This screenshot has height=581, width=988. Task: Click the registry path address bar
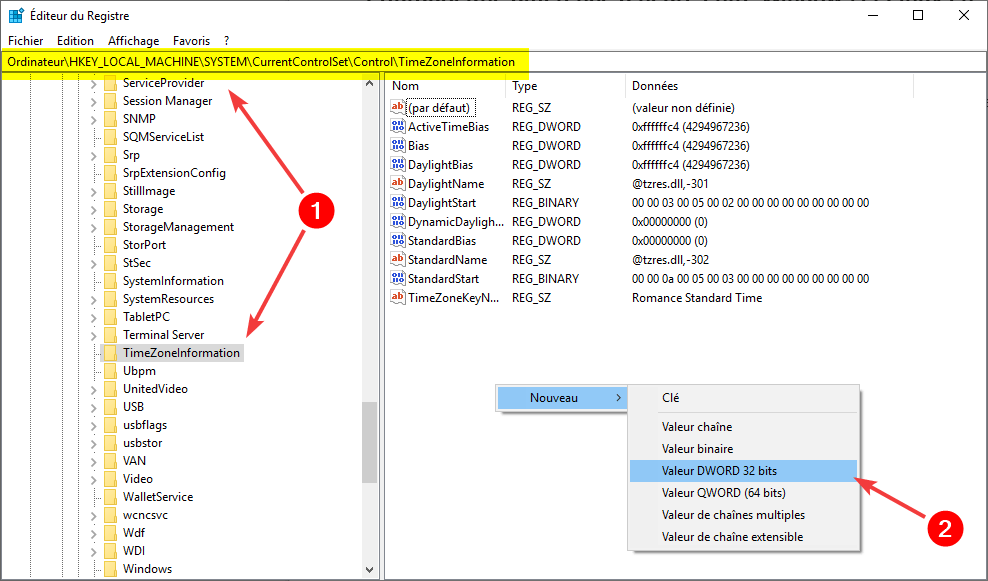click(494, 62)
